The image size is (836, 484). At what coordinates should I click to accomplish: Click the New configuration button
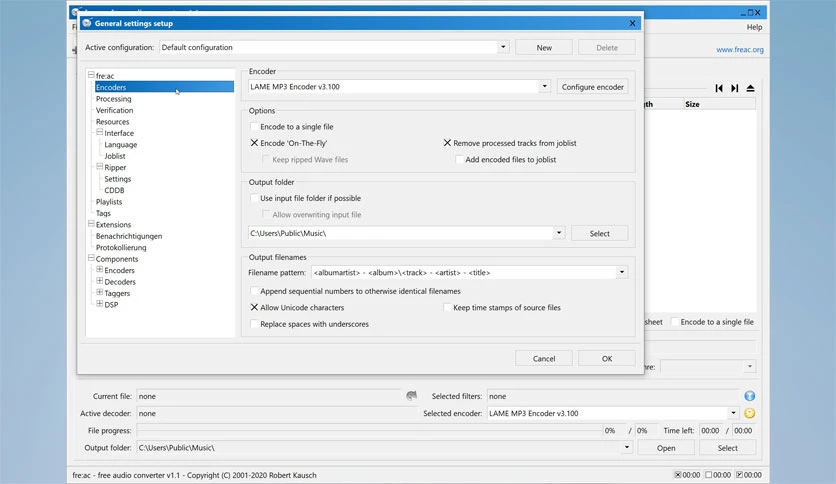tap(544, 47)
